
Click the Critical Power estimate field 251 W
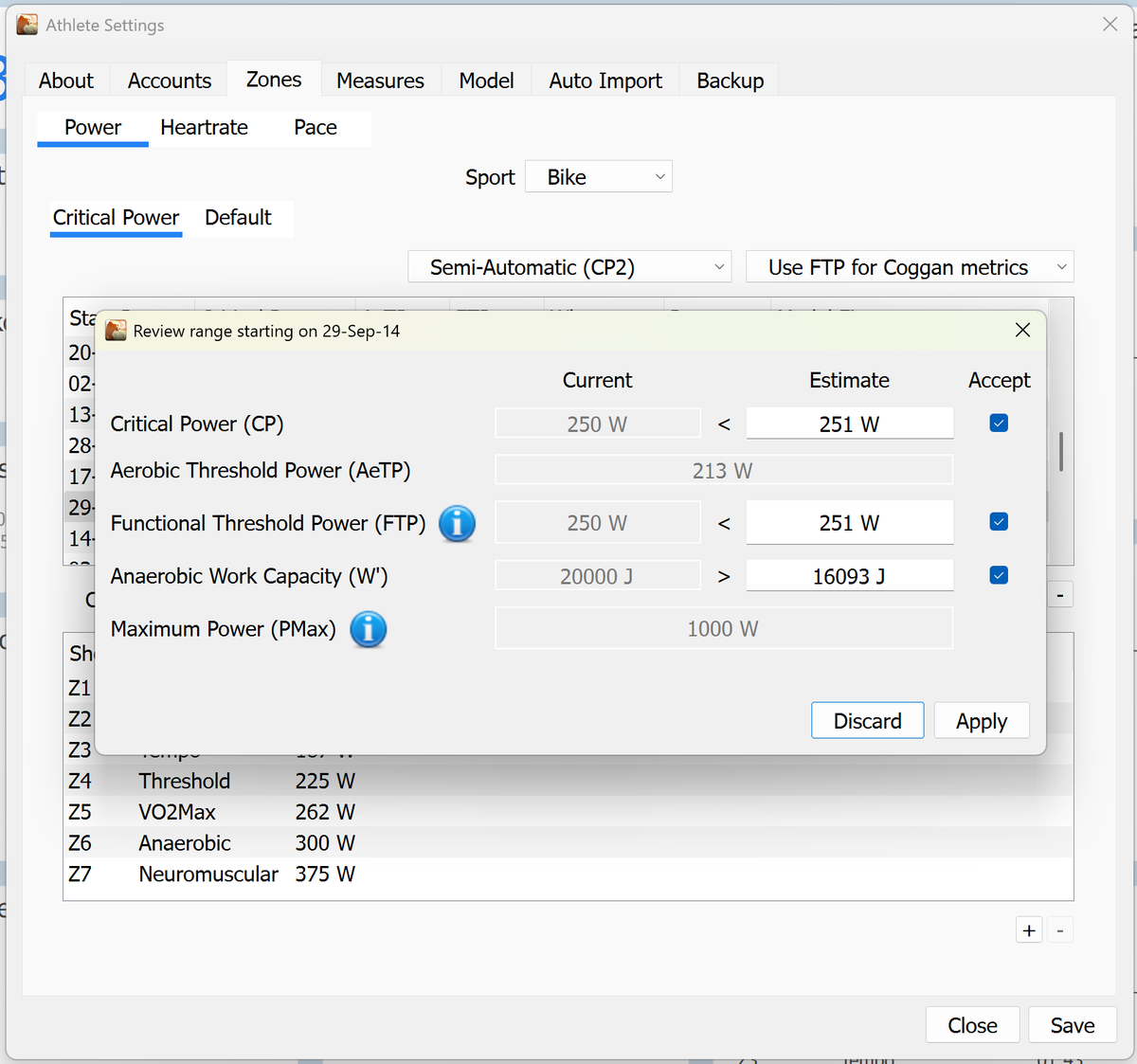point(850,424)
